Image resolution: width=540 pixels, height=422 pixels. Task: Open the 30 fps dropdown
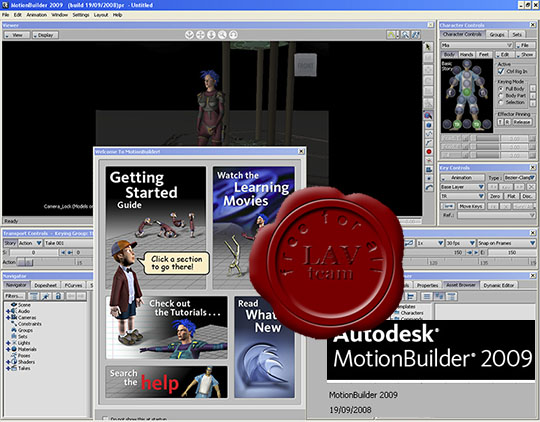click(461, 243)
